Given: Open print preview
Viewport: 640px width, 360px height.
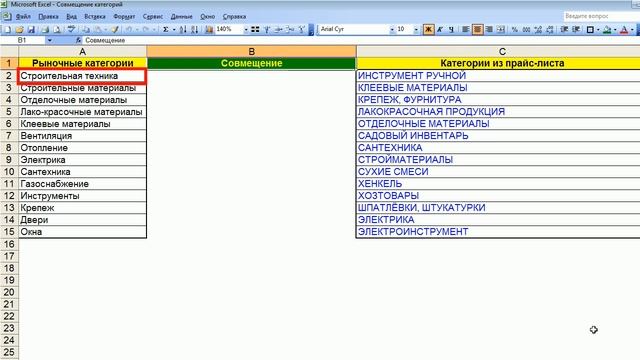Looking at the screenshot, I should [x=57, y=29].
